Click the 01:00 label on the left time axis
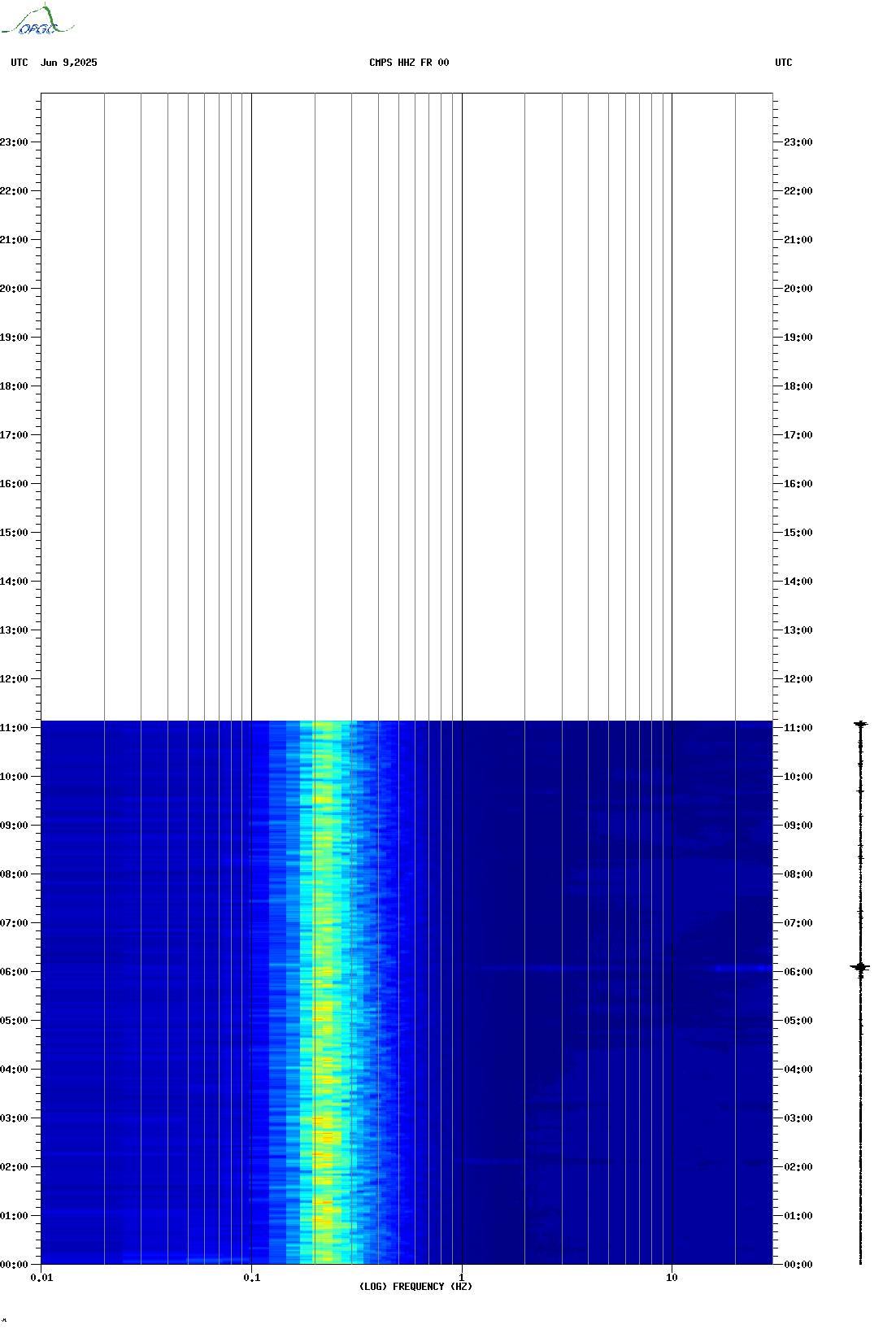896x1329 pixels. pos(13,1216)
